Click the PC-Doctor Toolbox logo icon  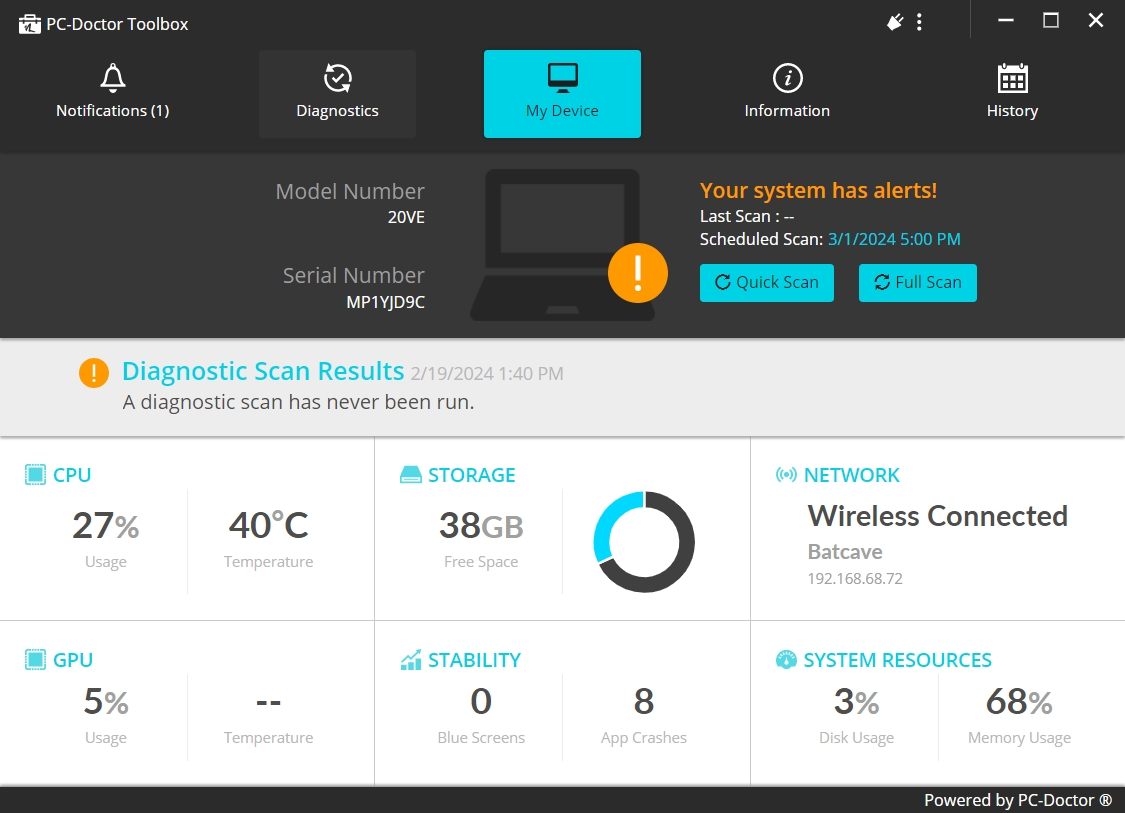tap(29, 24)
